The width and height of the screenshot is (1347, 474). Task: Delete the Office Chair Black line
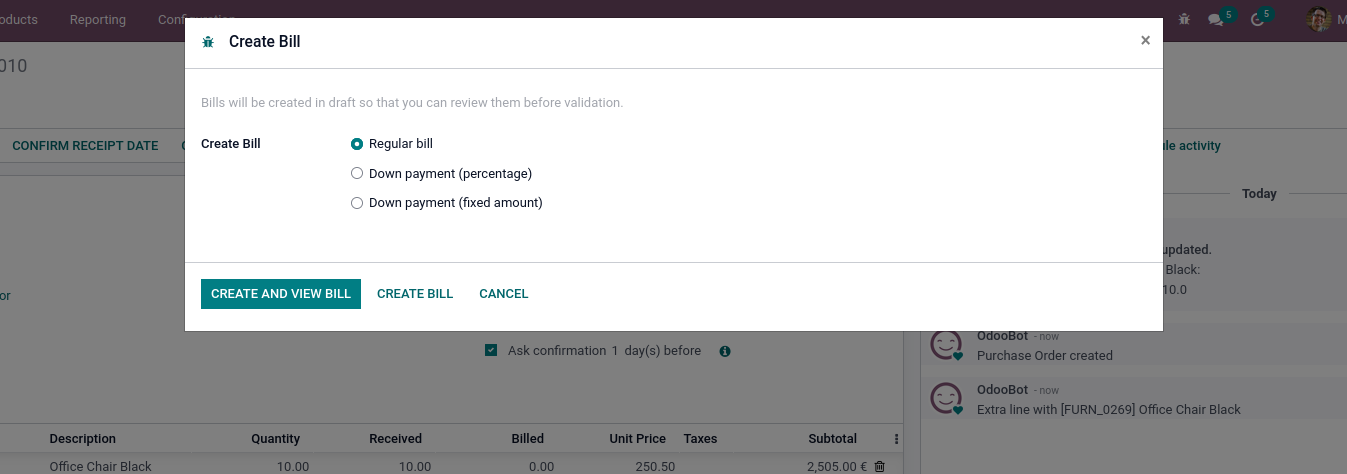[x=880, y=466]
